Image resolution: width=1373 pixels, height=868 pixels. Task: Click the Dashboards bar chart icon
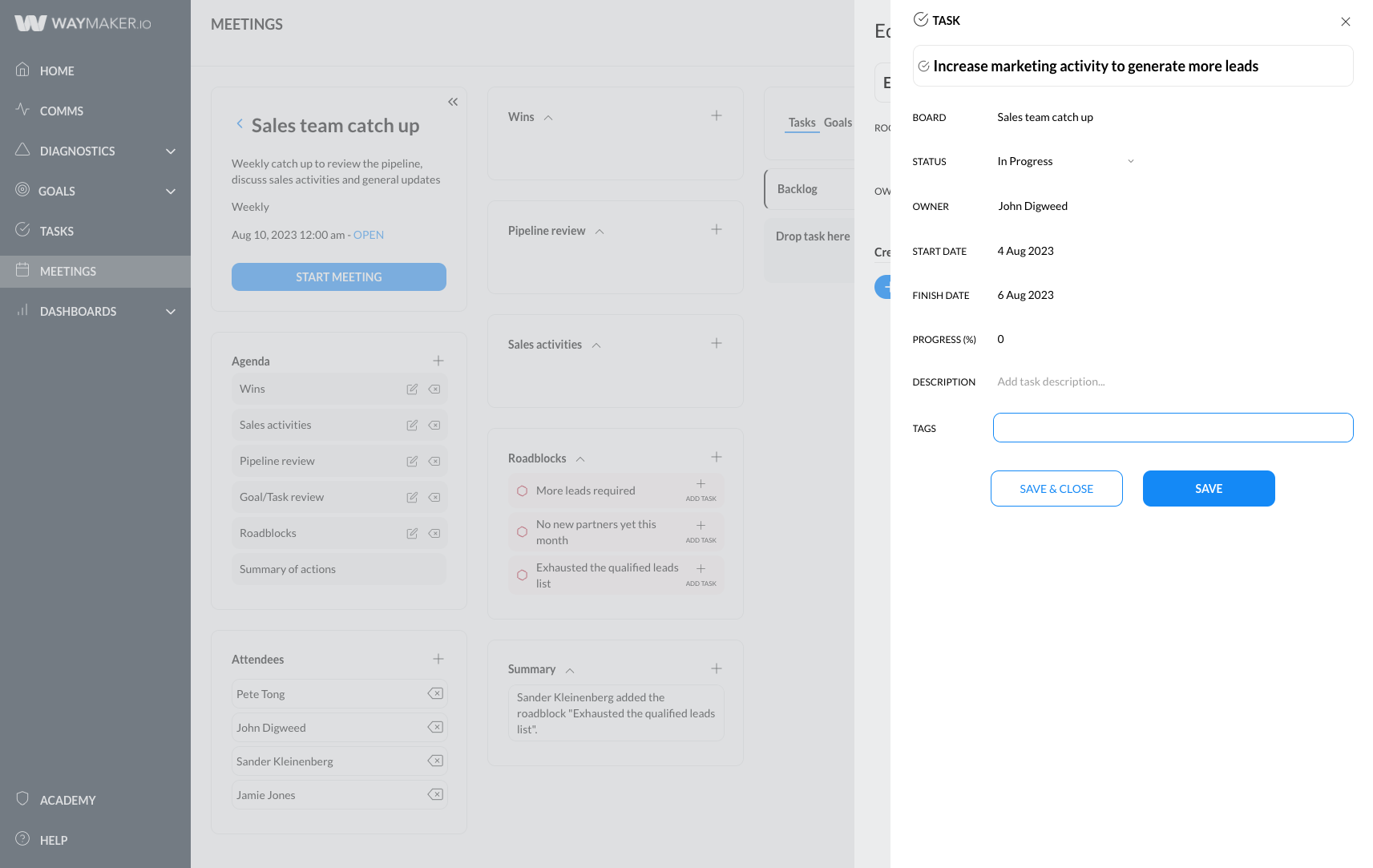coord(22,309)
